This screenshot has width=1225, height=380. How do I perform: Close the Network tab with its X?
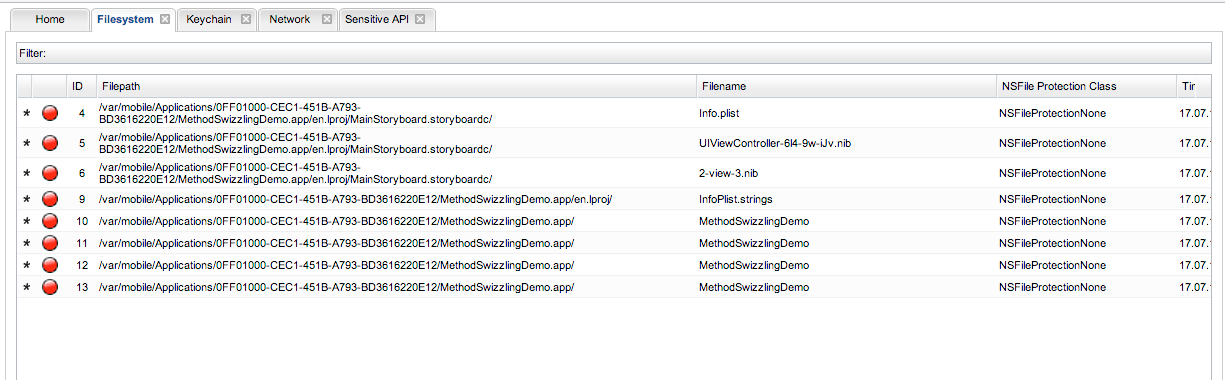click(x=326, y=19)
